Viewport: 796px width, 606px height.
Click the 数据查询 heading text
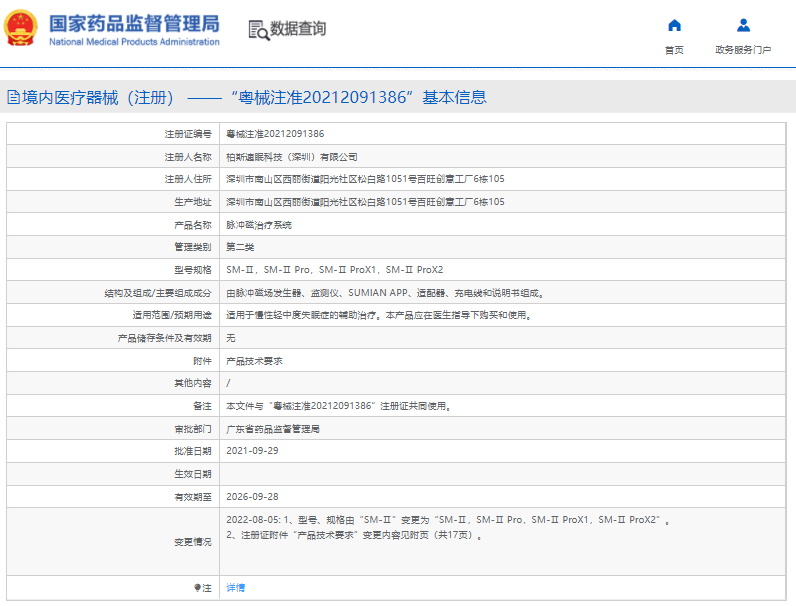click(298, 28)
